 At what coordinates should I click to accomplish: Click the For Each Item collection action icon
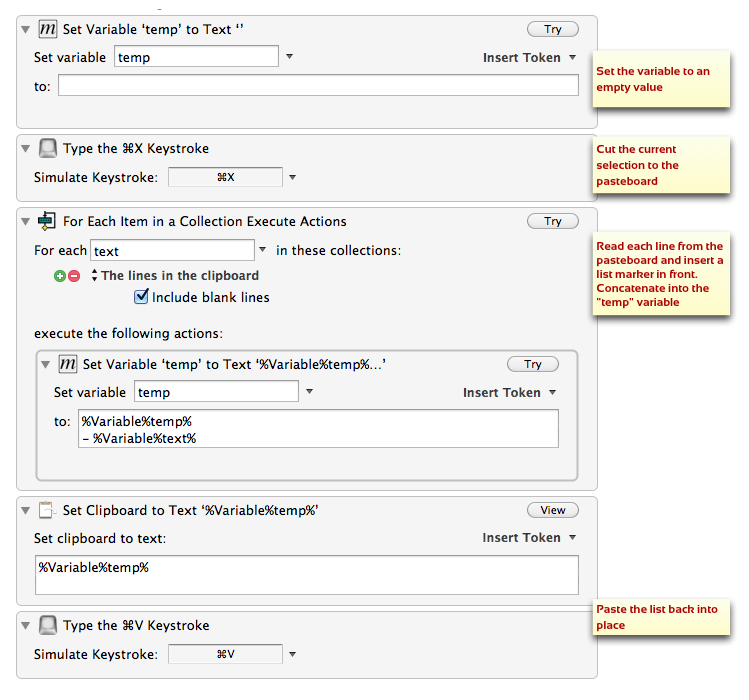47,221
